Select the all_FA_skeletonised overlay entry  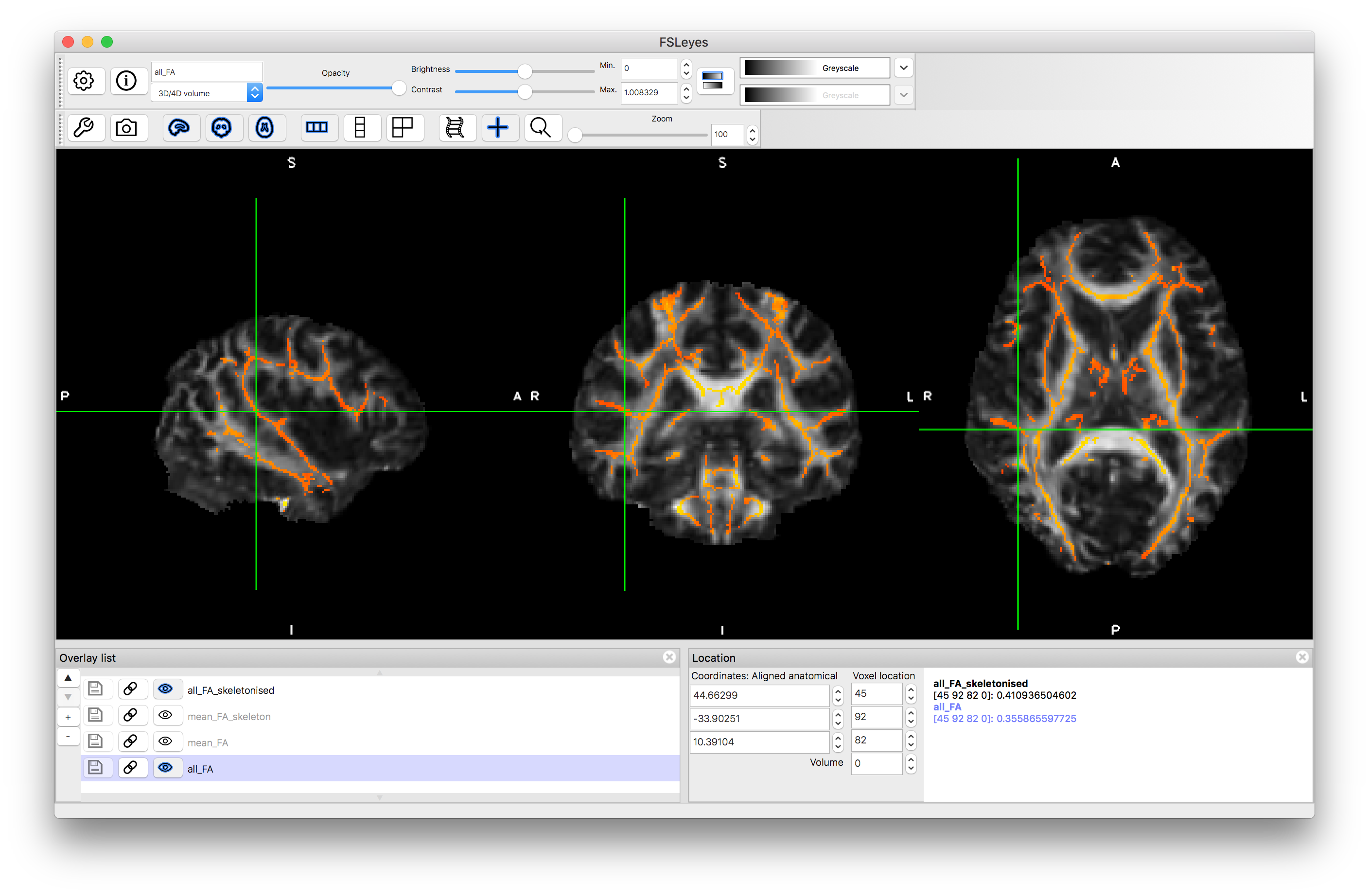click(230, 690)
